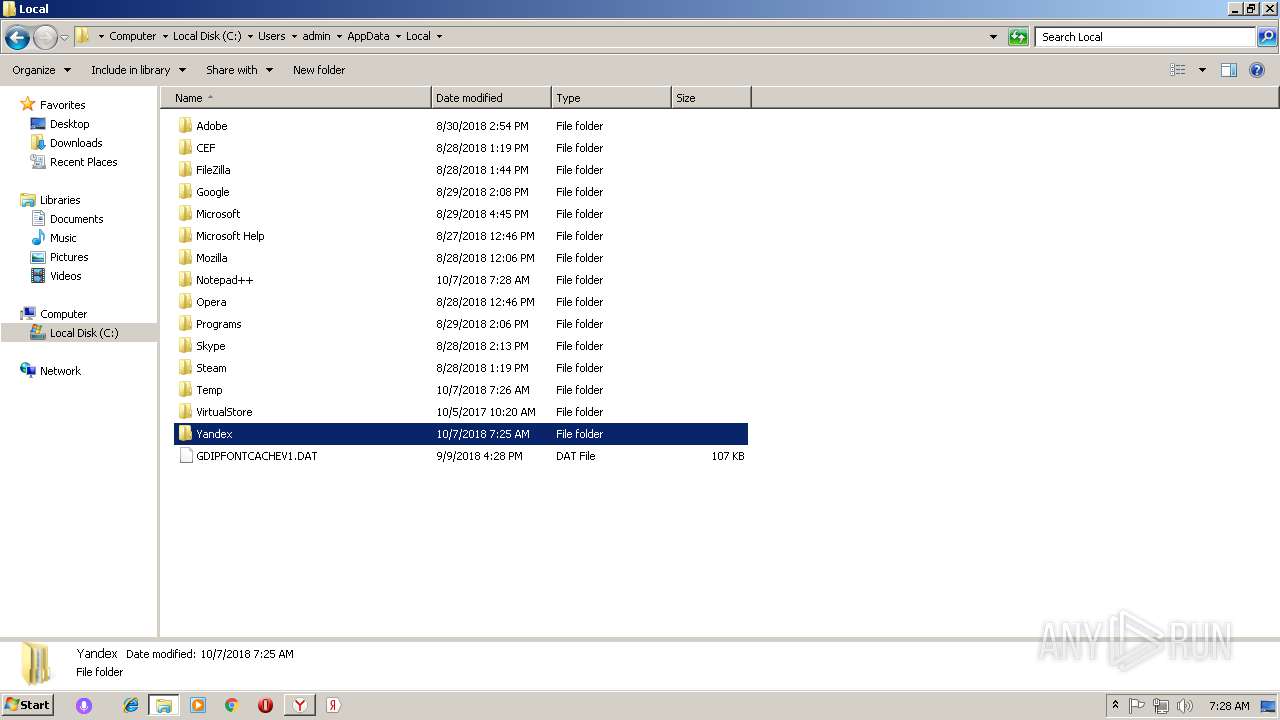Select Network in the navigation pane
Image resolution: width=1280 pixels, height=720 pixels.
60,371
